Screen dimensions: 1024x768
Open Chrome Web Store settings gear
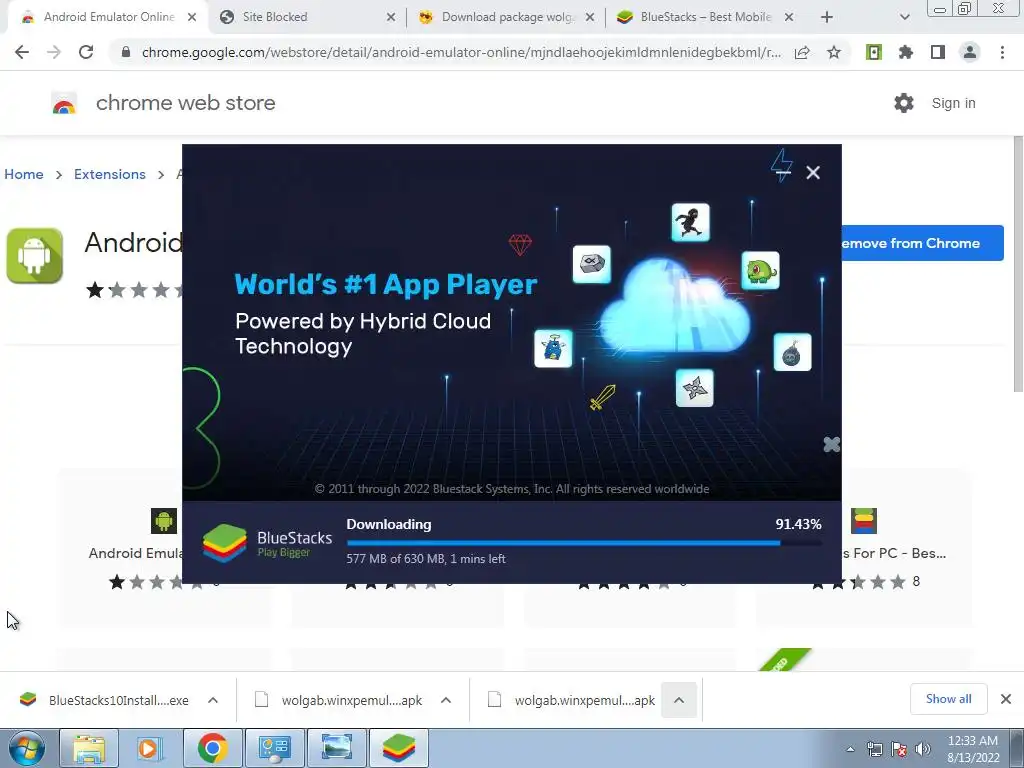click(904, 103)
